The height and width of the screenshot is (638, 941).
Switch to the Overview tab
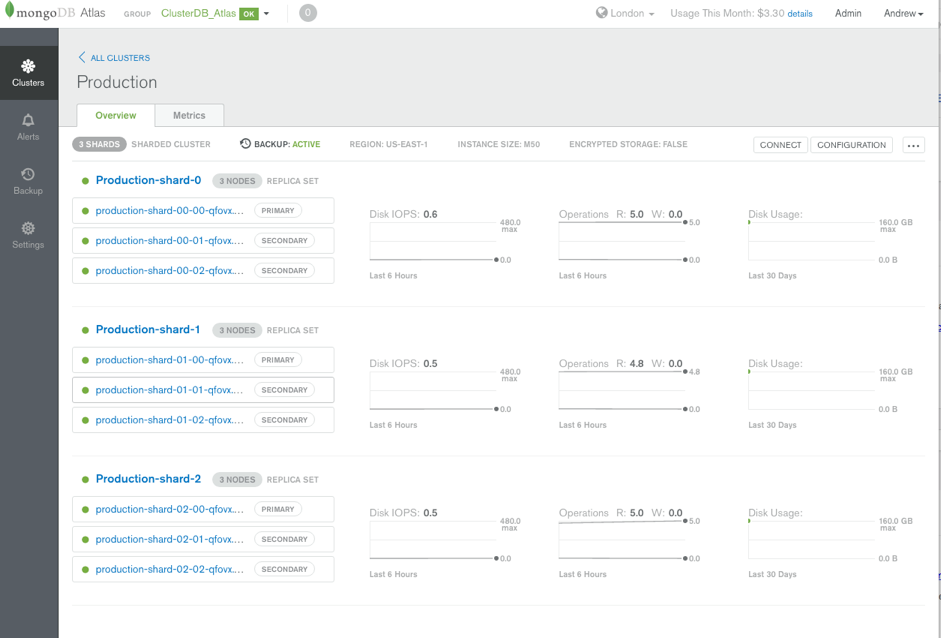pos(116,115)
